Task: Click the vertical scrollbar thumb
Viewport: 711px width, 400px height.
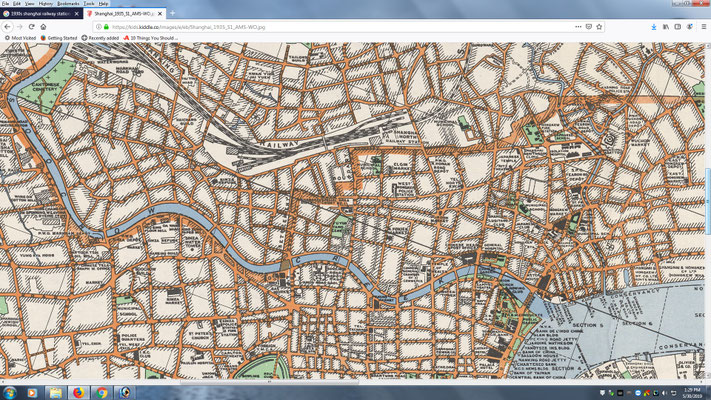Action: (x=708, y=200)
